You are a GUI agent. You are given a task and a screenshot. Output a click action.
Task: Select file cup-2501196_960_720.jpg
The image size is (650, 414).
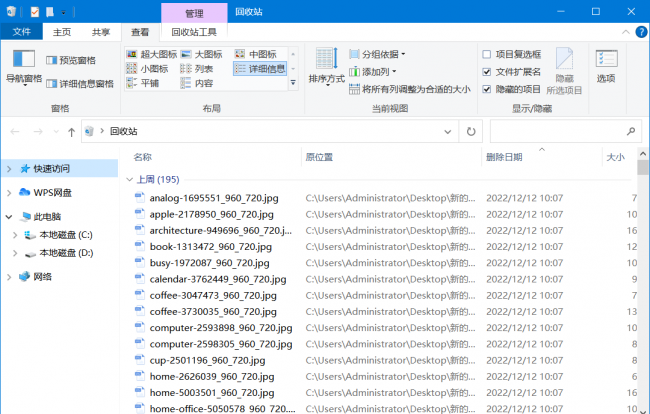(x=207, y=360)
